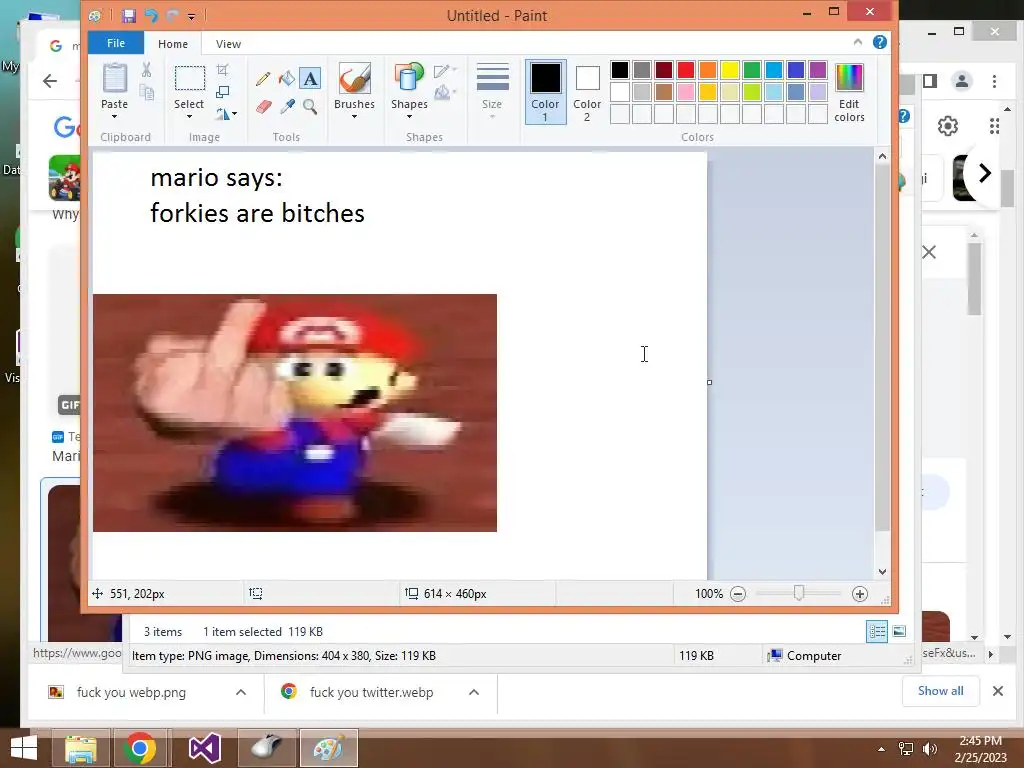
Task: Switch to the Home ribbon tab
Action: [173, 44]
